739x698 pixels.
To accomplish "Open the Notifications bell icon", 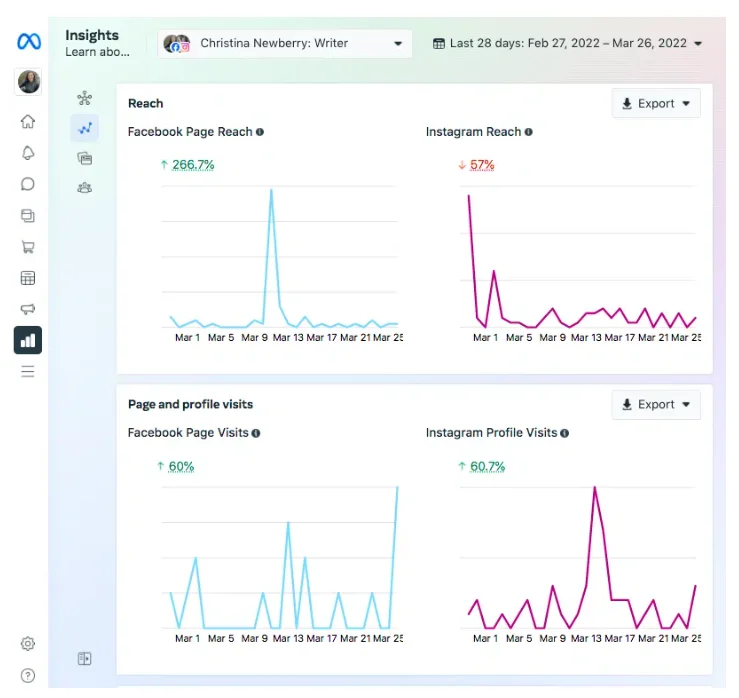I will click(28, 153).
